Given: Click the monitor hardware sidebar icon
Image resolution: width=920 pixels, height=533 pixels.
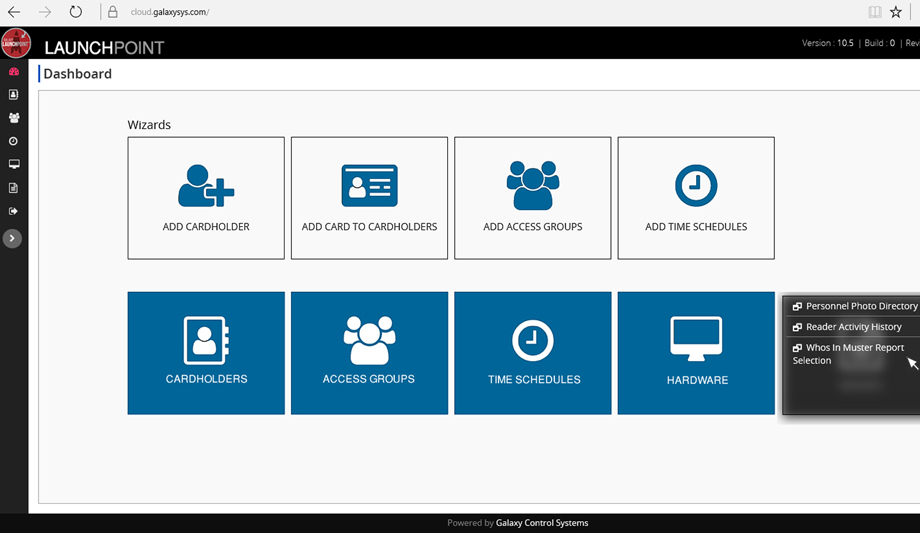Looking at the screenshot, I should click(13, 164).
